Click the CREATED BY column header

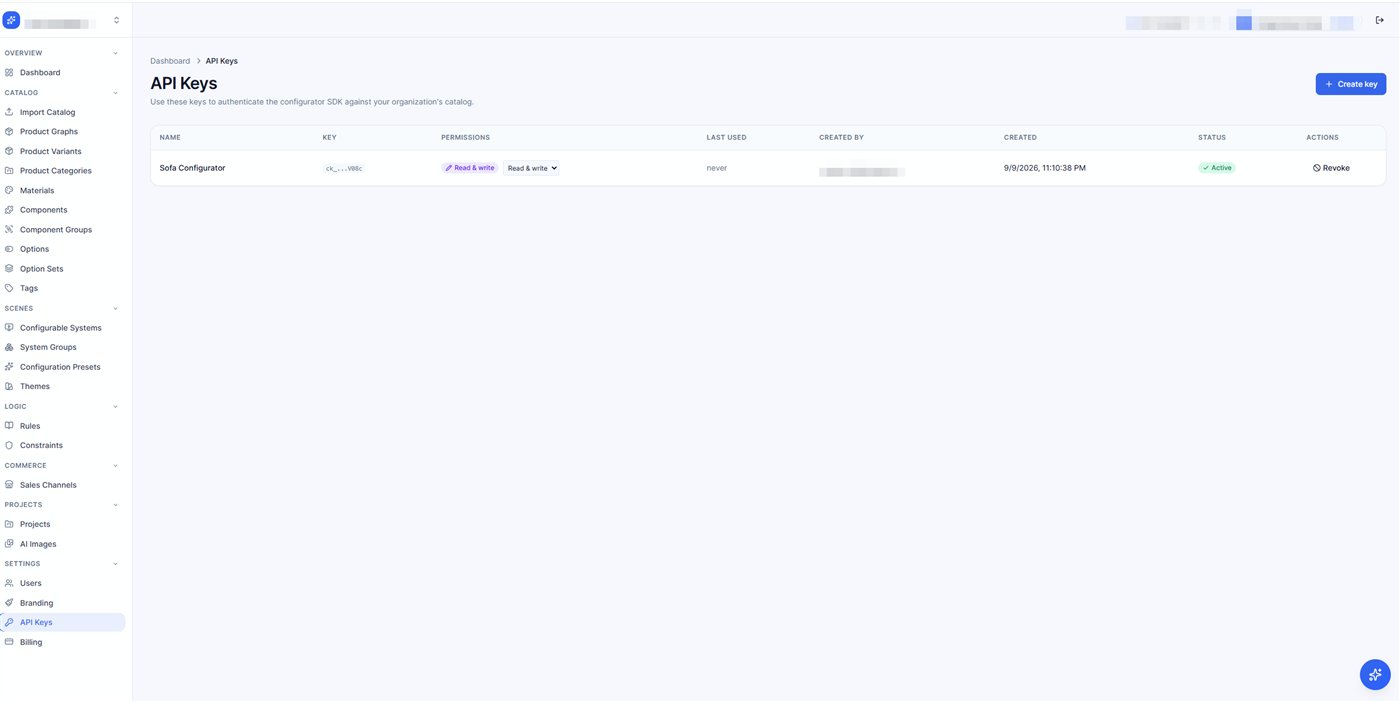[x=841, y=137]
